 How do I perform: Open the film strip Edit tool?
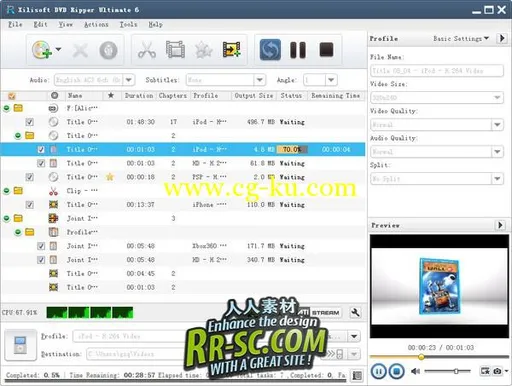(175, 50)
